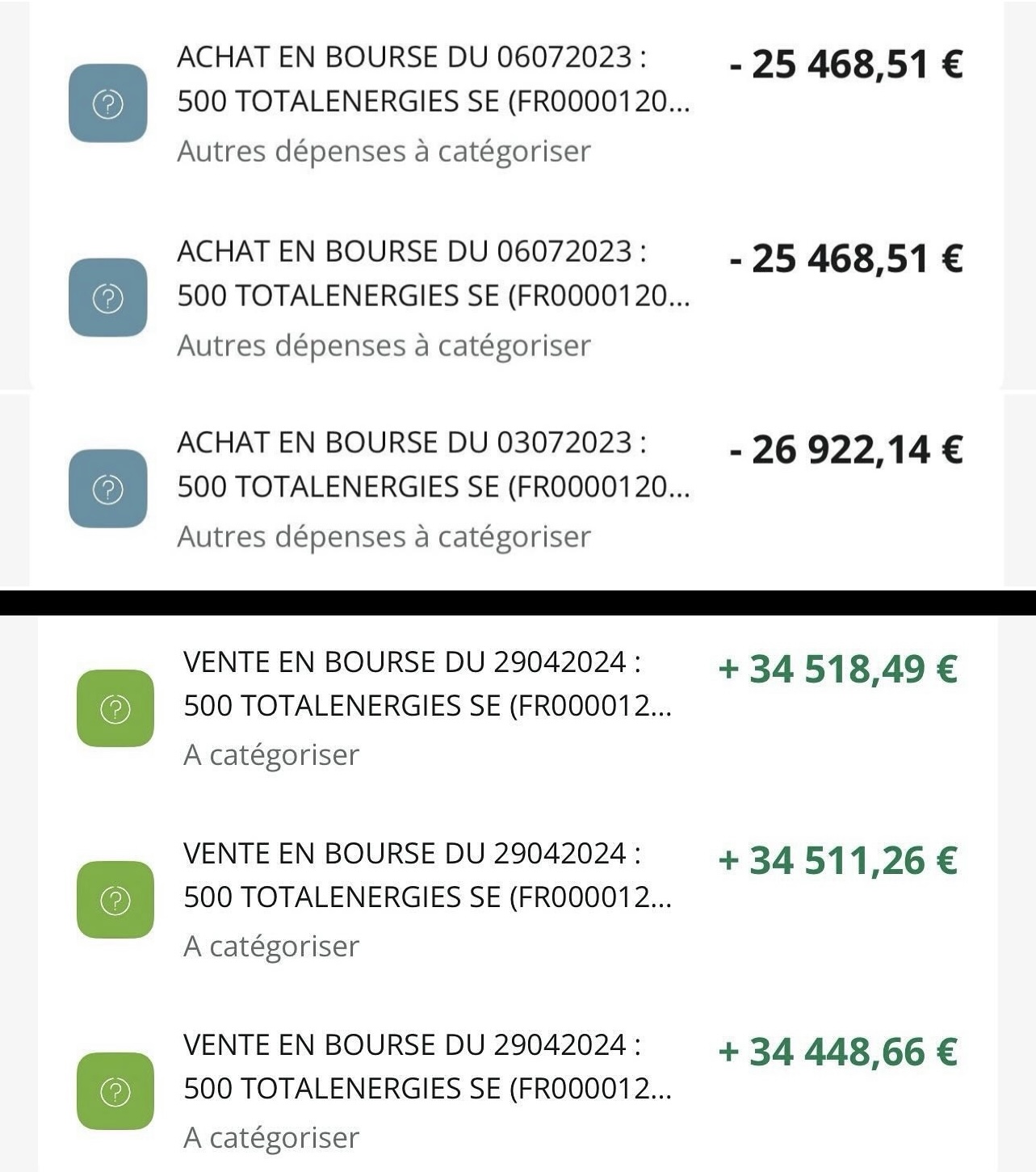Open VENTE EN BOURSE title of the 34 511,26 € sale

coord(412,854)
